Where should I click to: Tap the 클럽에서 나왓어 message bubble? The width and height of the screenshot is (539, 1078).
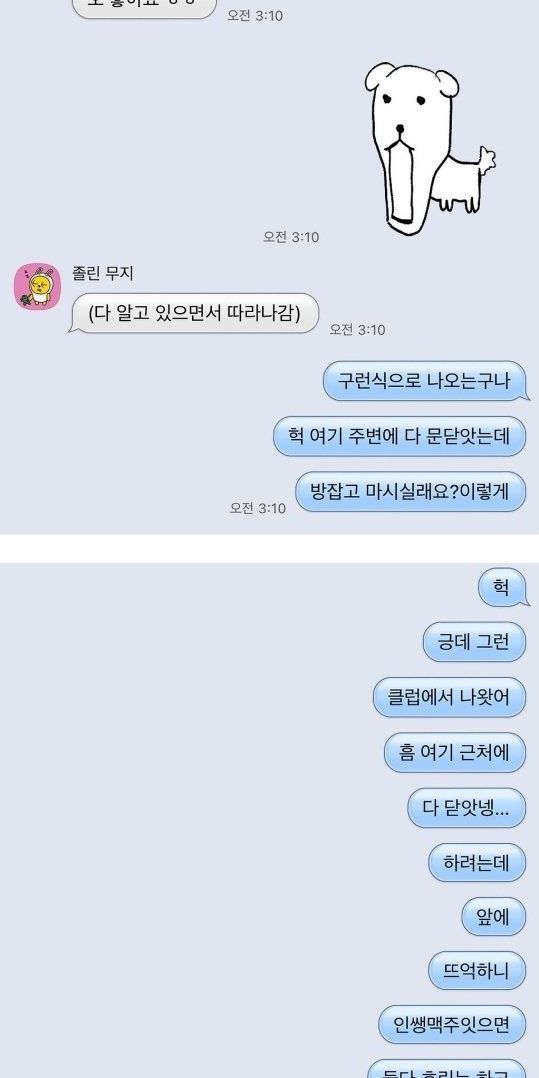tap(450, 697)
